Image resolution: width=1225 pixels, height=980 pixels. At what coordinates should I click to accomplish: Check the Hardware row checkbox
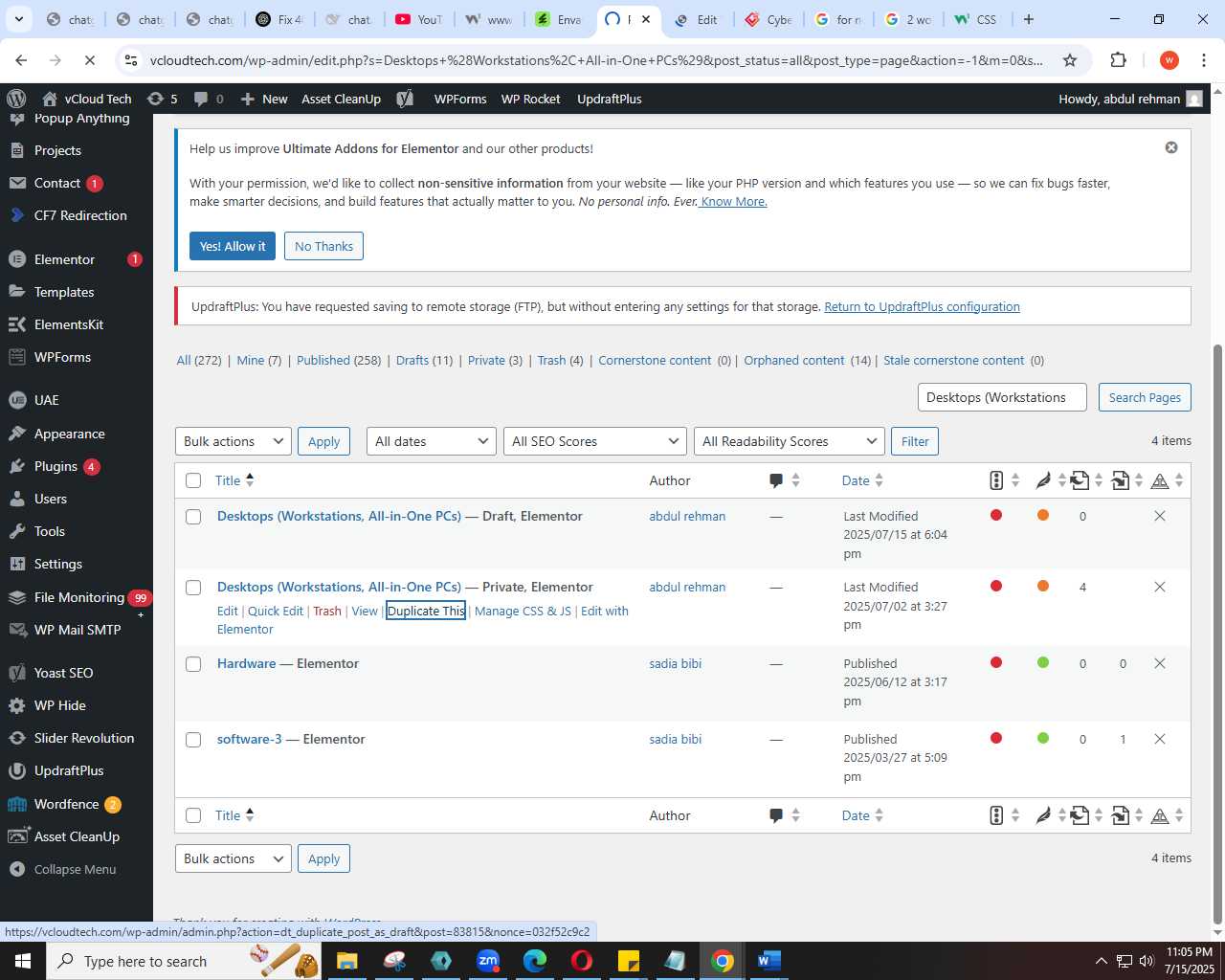[x=193, y=664]
